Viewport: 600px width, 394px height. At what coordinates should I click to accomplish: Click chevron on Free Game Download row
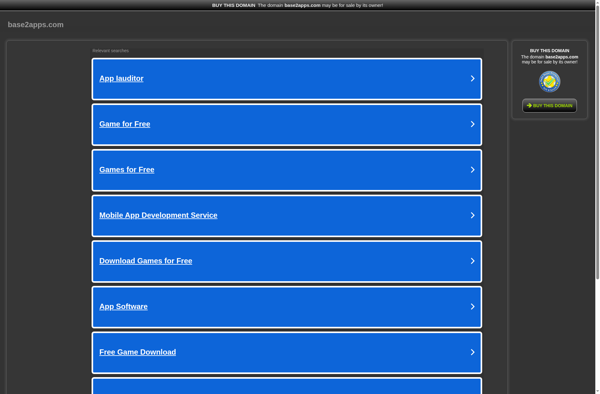[473, 352]
